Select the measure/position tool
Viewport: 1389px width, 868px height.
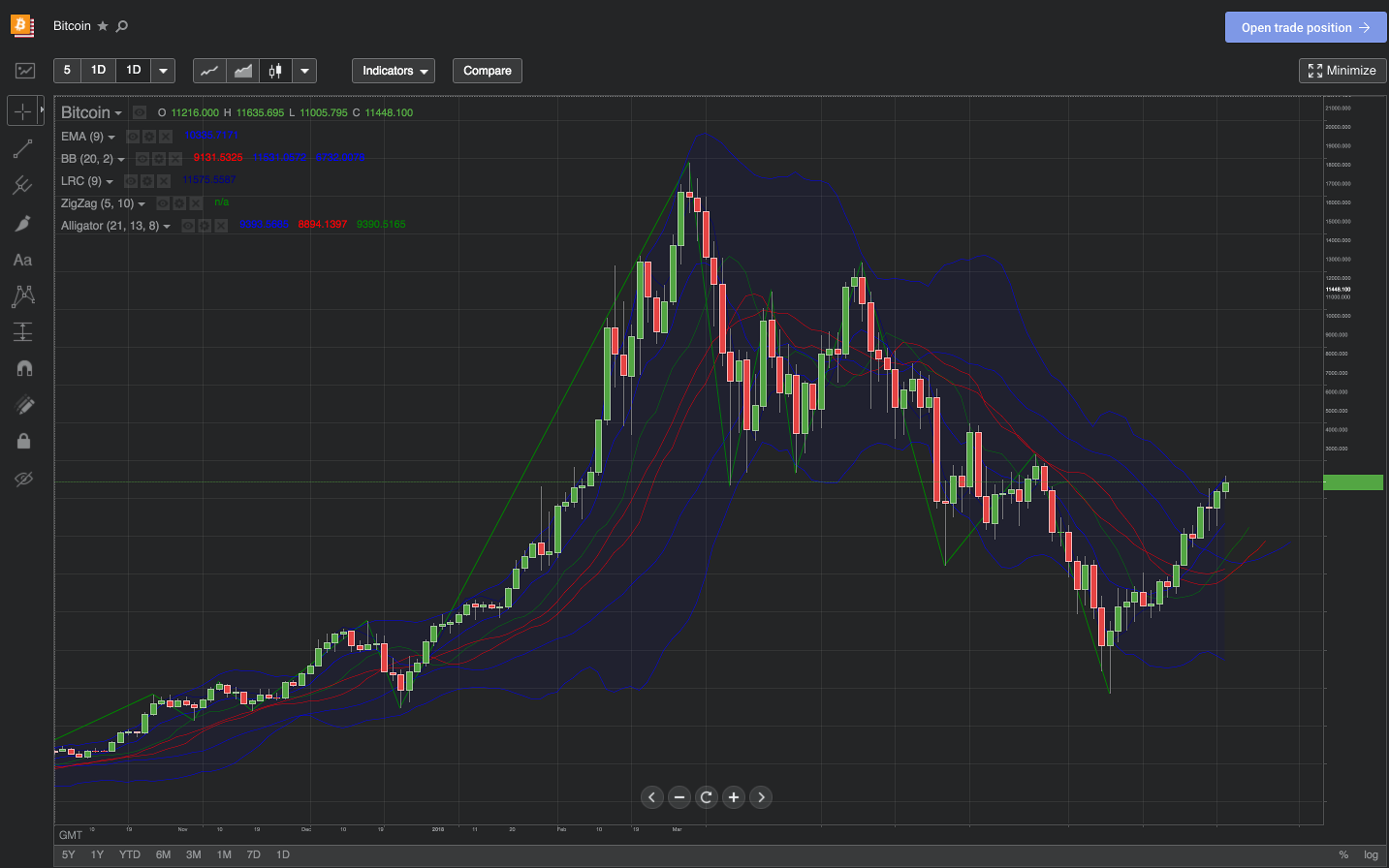pyautogui.click(x=23, y=331)
